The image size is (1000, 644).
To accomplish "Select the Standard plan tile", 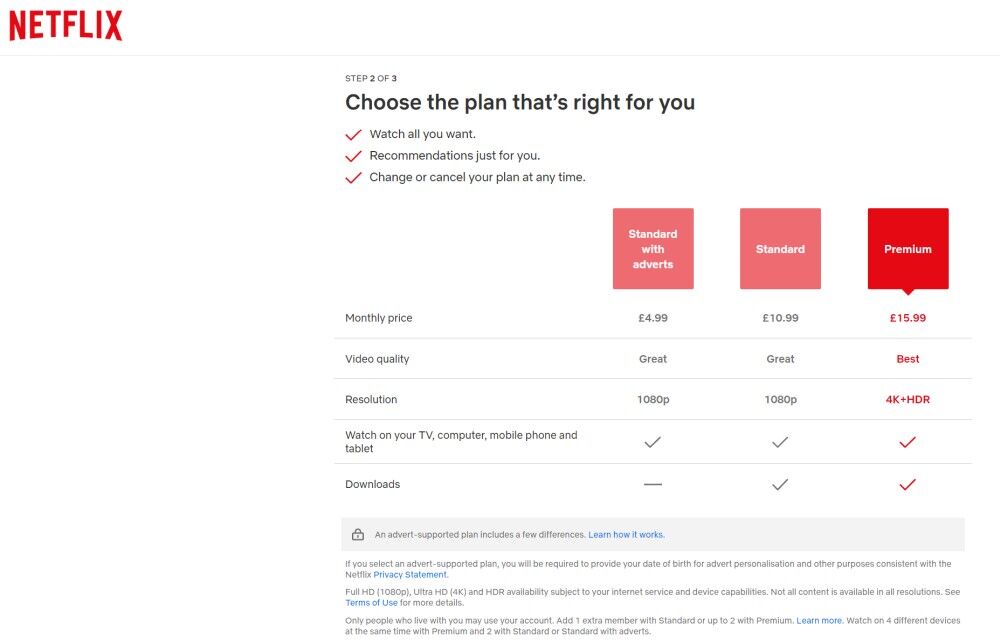I will (x=780, y=249).
